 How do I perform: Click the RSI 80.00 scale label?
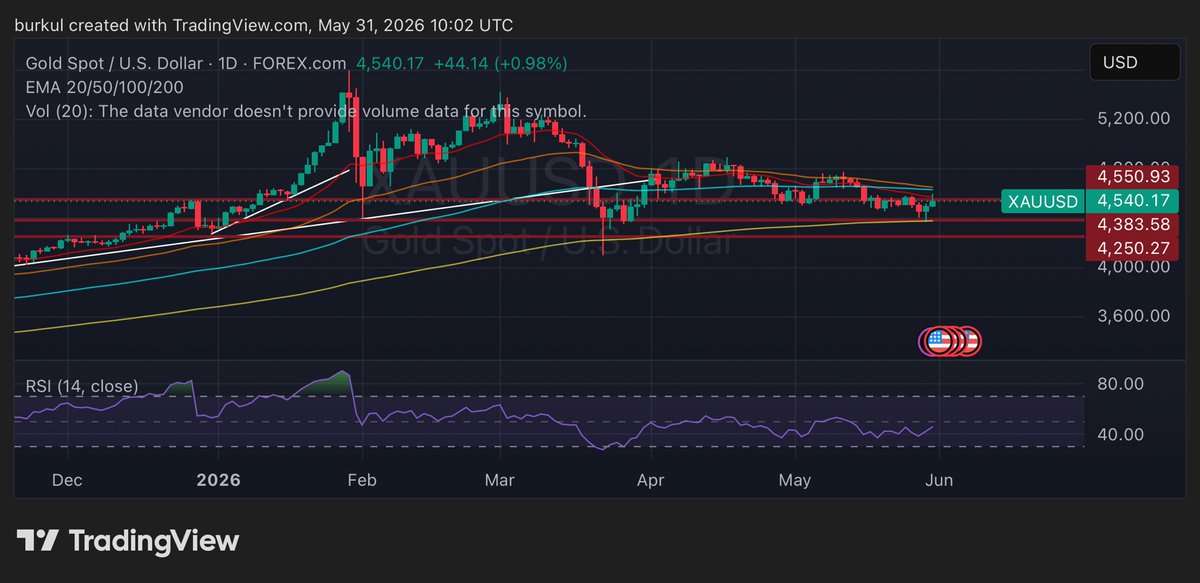click(1120, 384)
